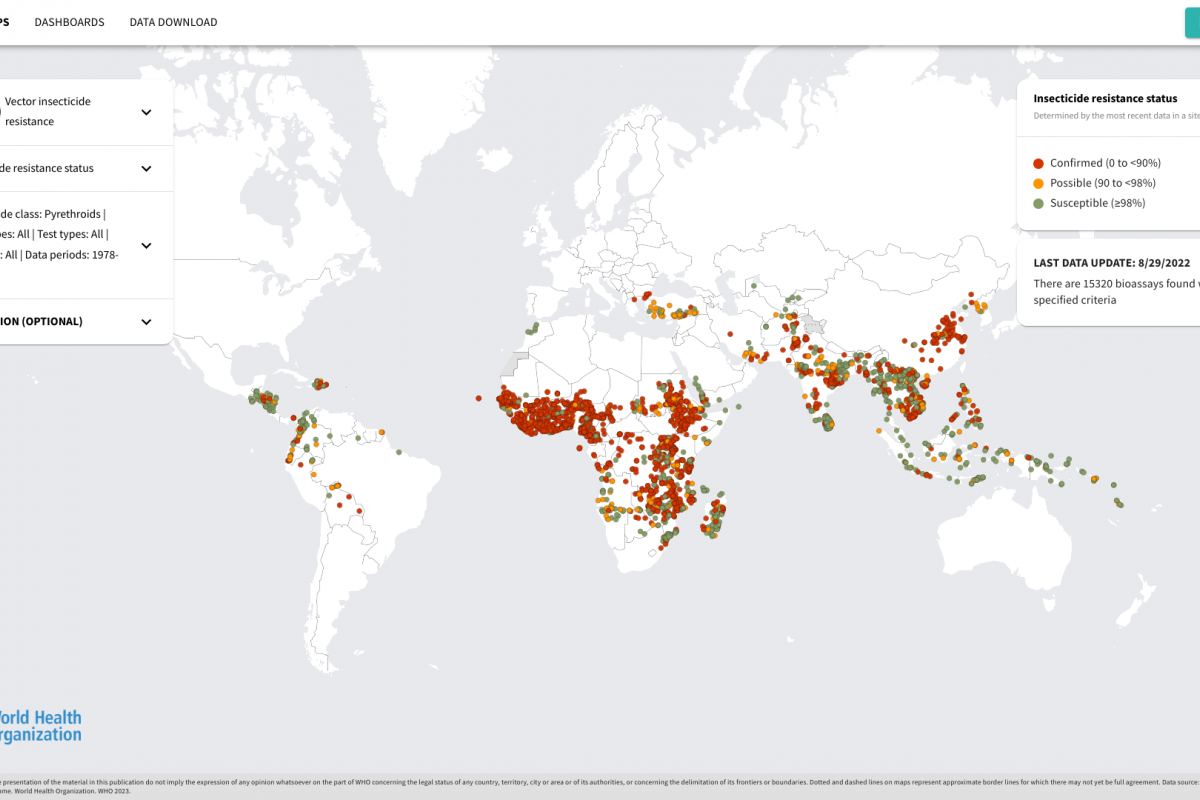Click the Last Data Update info card
Screen dimensions: 1200x800
click(x=1108, y=281)
